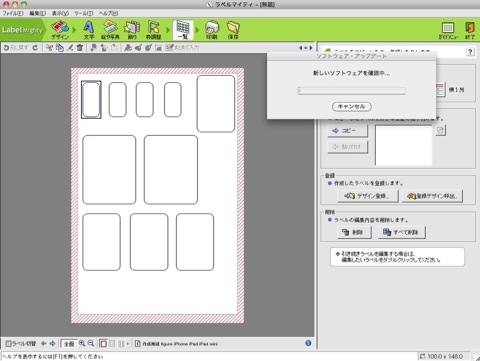This screenshot has height=361, width=480.
Task: Open the print step with the printer icon
Action: (x=212, y=30)
